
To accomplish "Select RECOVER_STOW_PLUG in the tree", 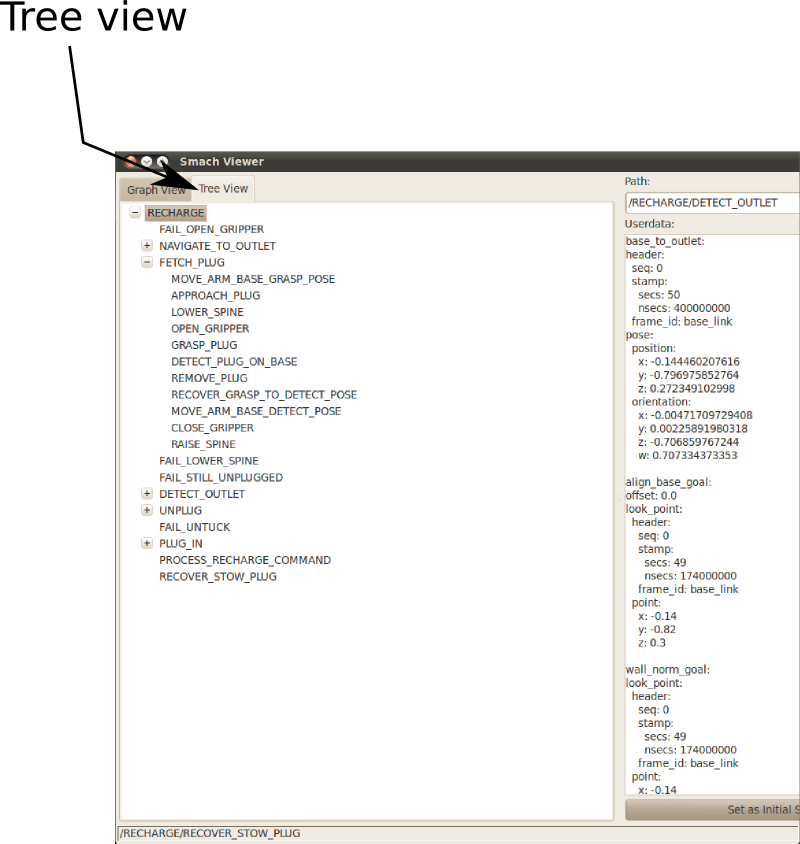I will tap(218, 577).
